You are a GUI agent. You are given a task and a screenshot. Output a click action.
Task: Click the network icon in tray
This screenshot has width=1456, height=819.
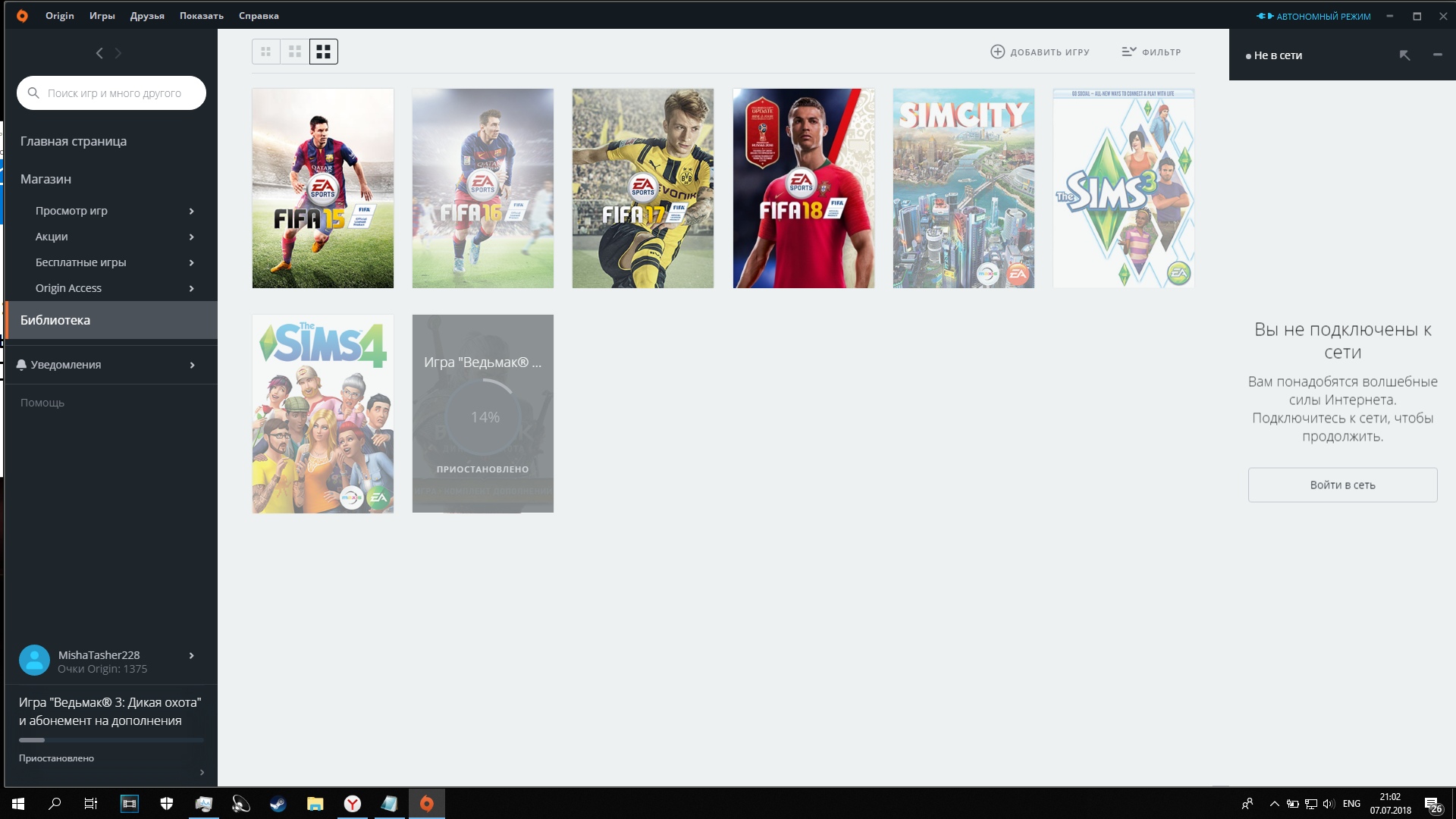[1311, 804]
